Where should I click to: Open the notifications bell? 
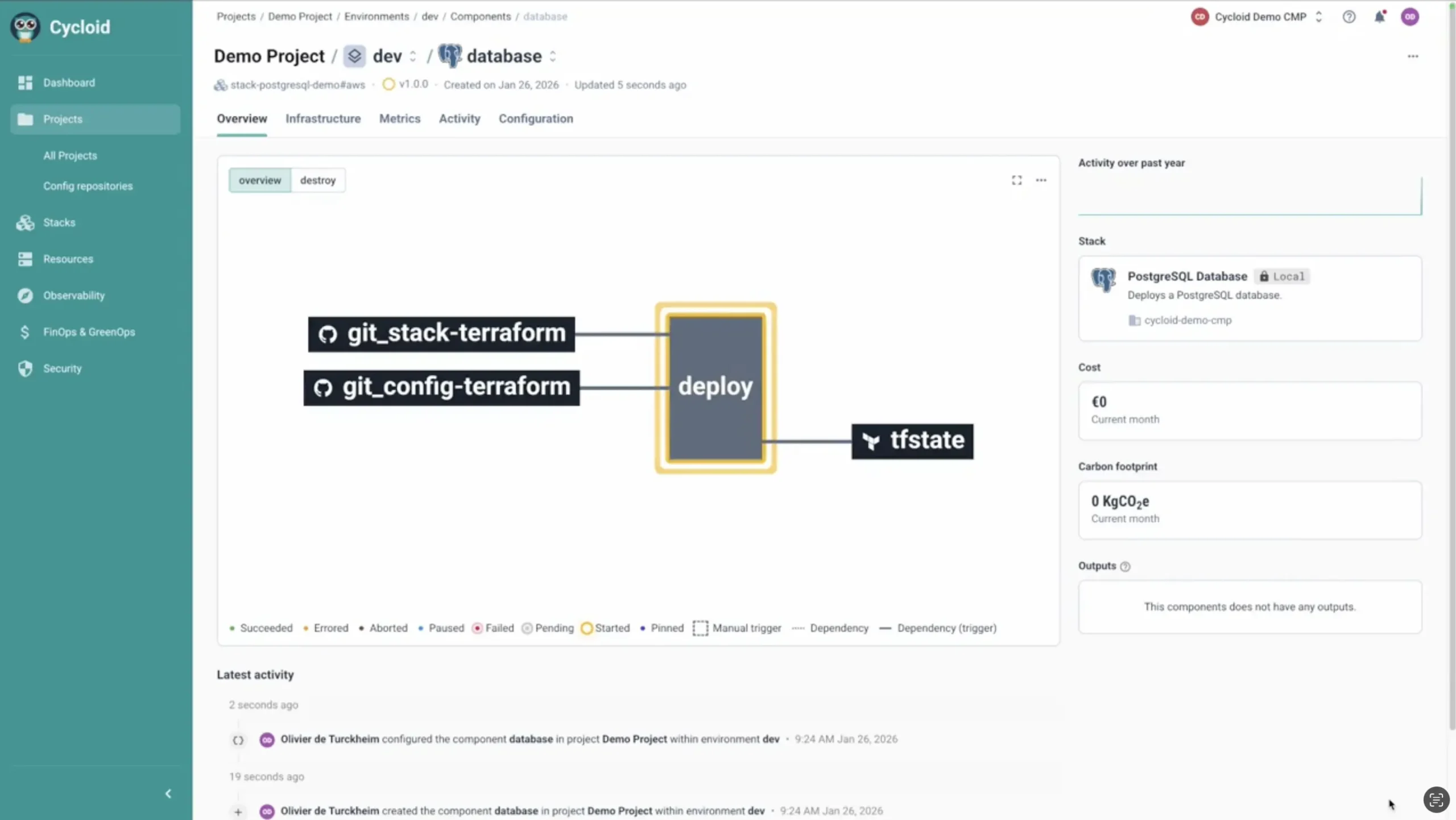1380,16
